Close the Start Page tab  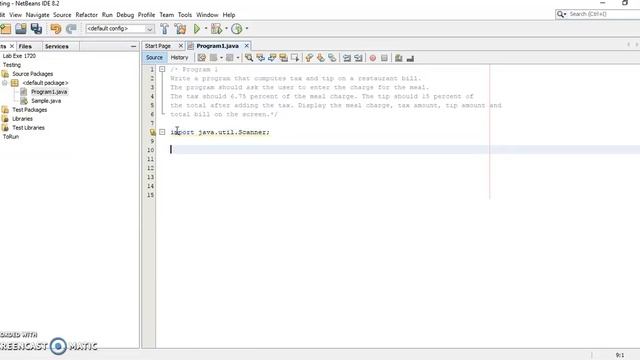(181, 46)
